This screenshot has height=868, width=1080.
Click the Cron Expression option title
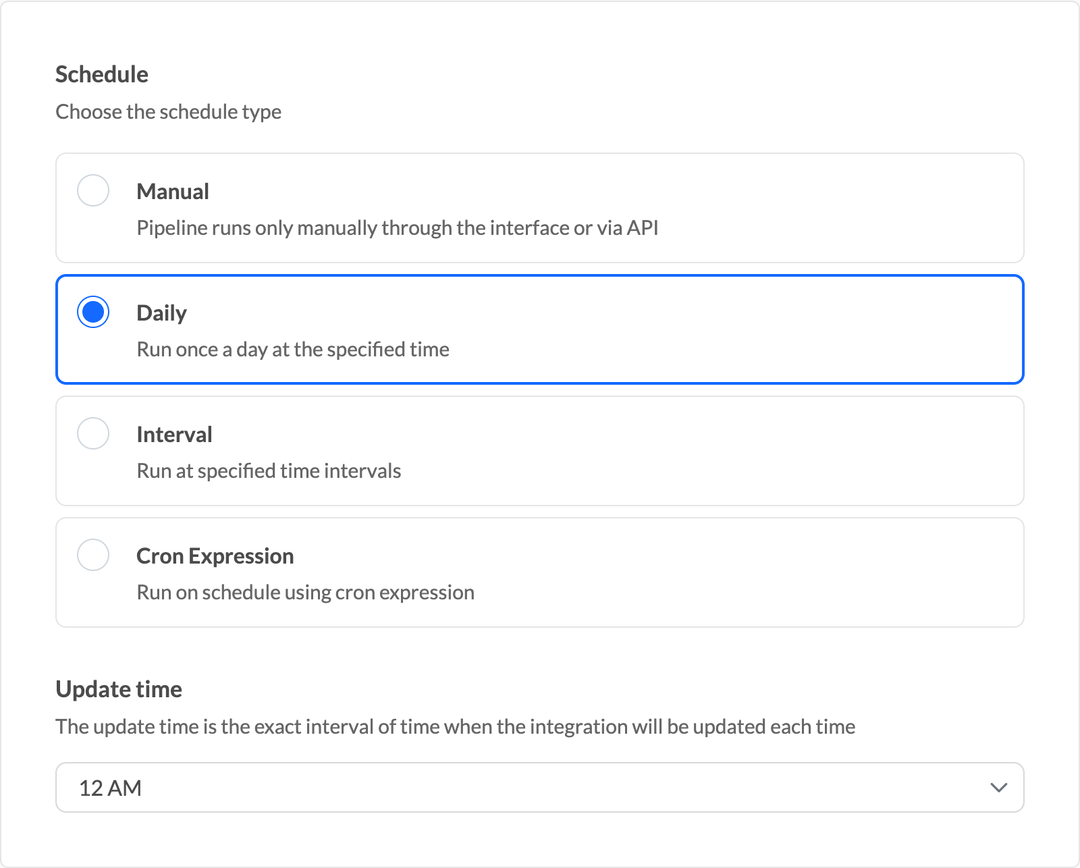[x=215, y=556]
